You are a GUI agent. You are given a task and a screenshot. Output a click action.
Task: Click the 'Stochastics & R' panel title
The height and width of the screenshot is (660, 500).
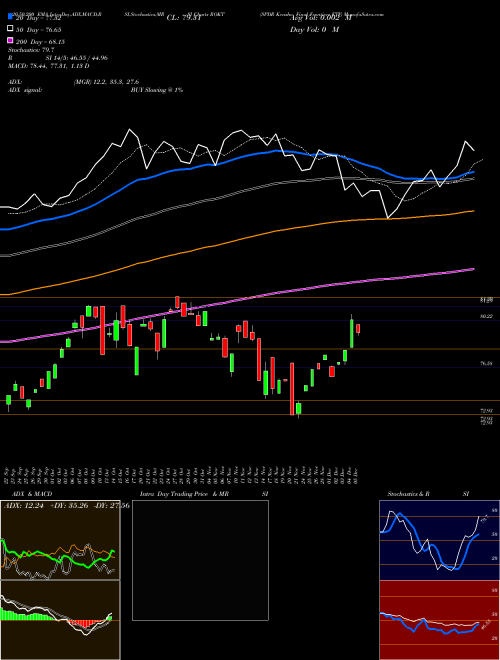409,494
